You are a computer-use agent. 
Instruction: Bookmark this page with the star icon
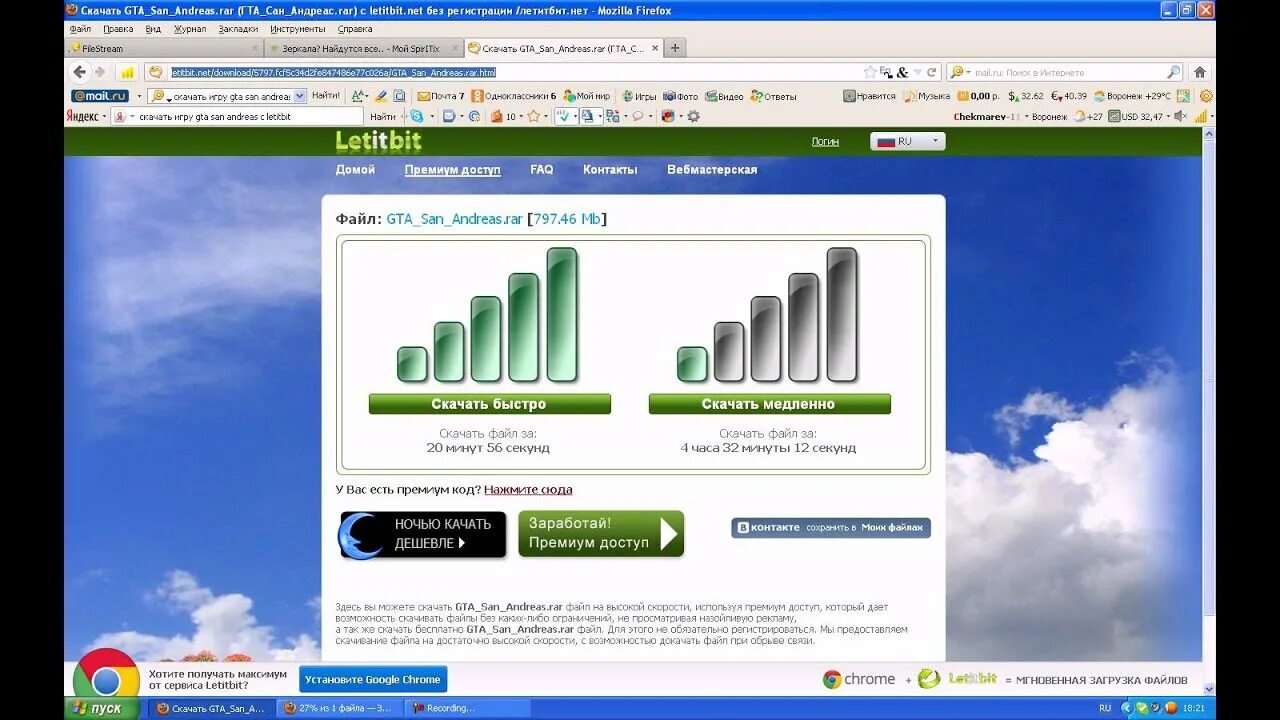click(870, 72)
